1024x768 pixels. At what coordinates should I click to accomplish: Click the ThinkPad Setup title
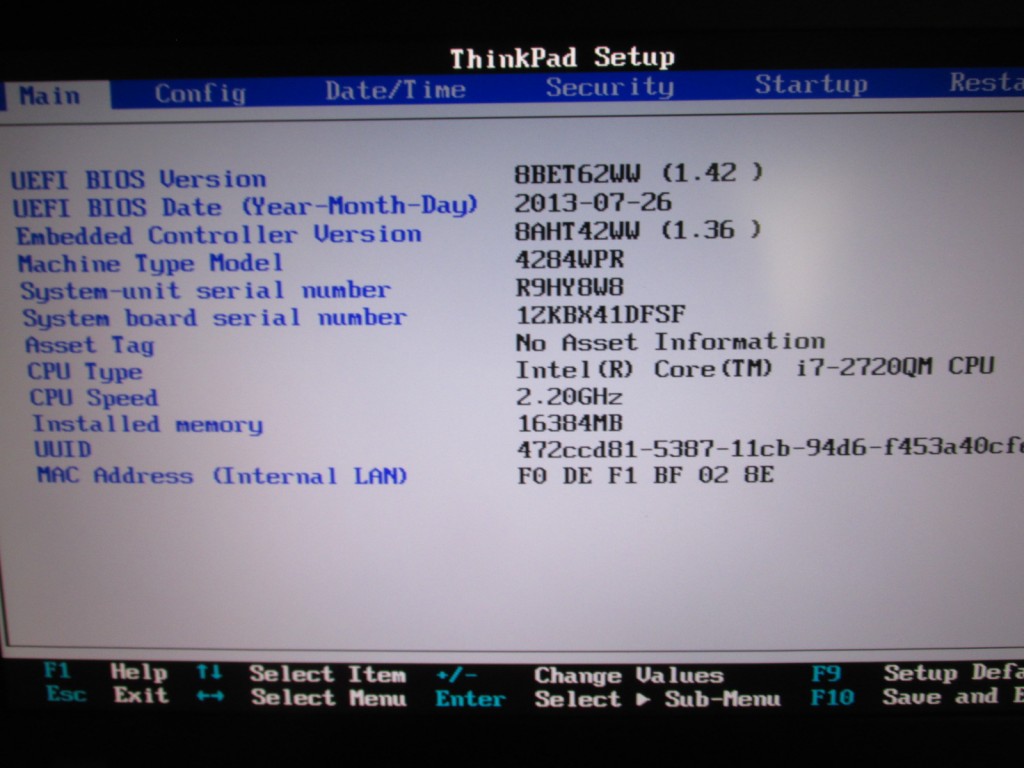click(x=562, y=58)
